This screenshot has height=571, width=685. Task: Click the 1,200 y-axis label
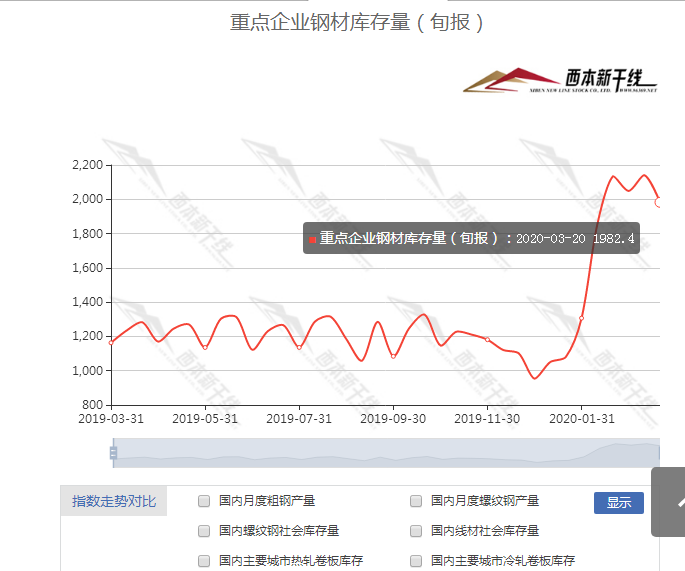[x=87, y=336]
